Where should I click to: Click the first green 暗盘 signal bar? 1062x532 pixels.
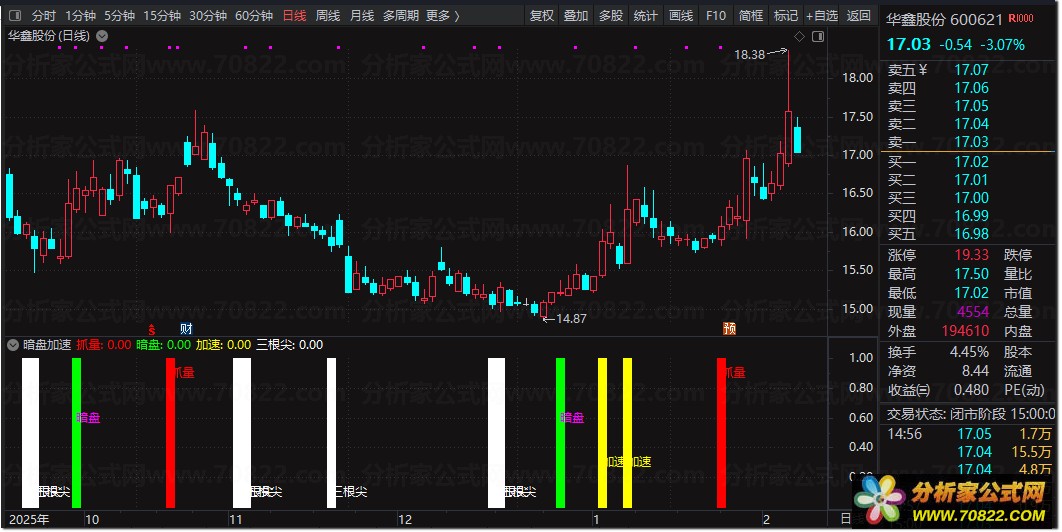coord(77,433)
